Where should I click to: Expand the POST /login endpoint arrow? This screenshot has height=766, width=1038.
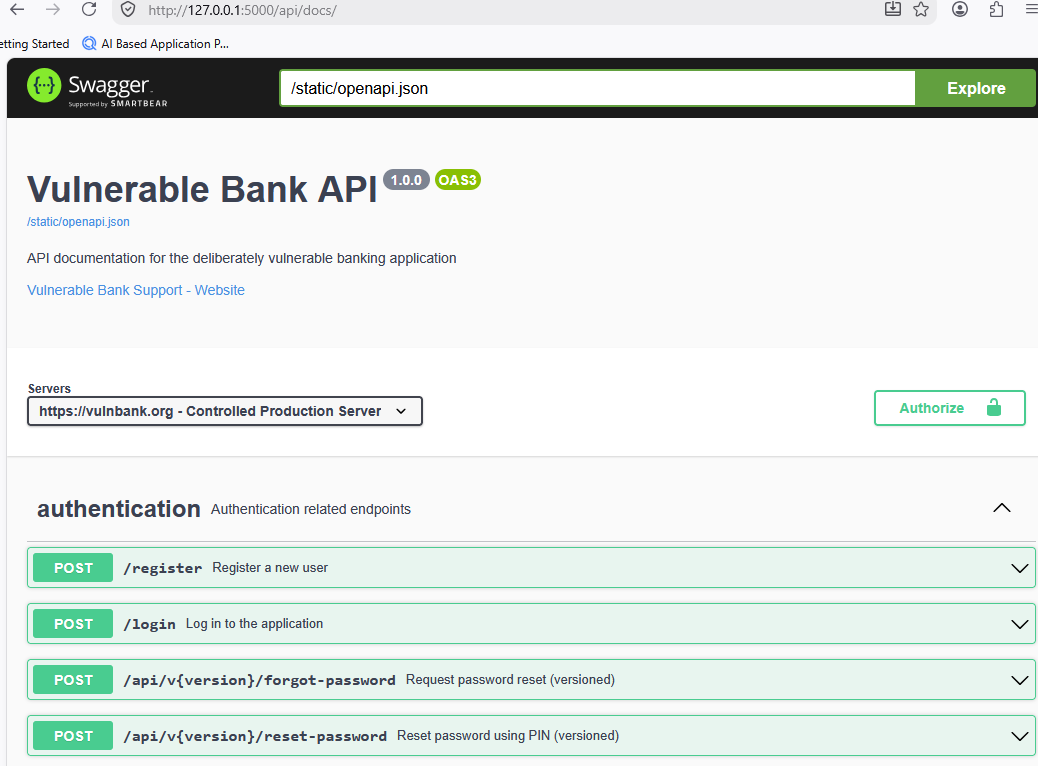click(1019, 624)
